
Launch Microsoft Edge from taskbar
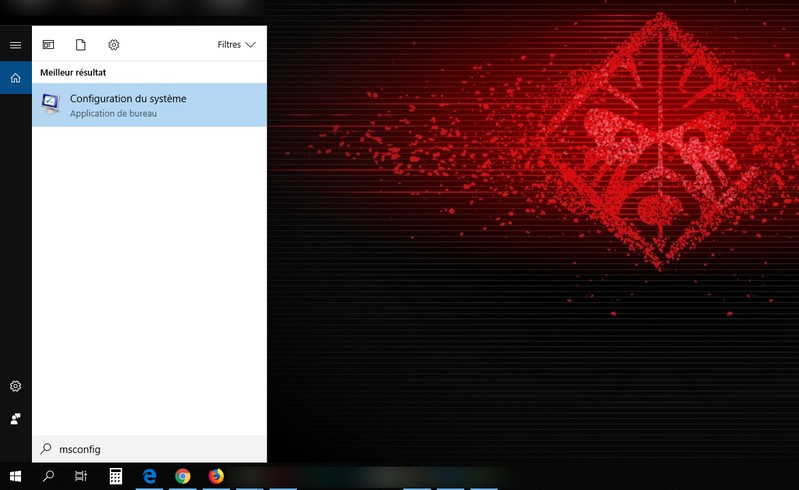149,476
